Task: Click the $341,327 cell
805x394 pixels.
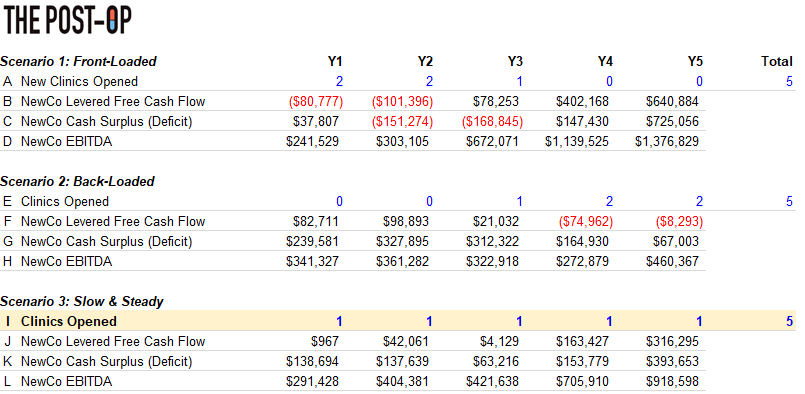Action: click(x=312, y=261)
